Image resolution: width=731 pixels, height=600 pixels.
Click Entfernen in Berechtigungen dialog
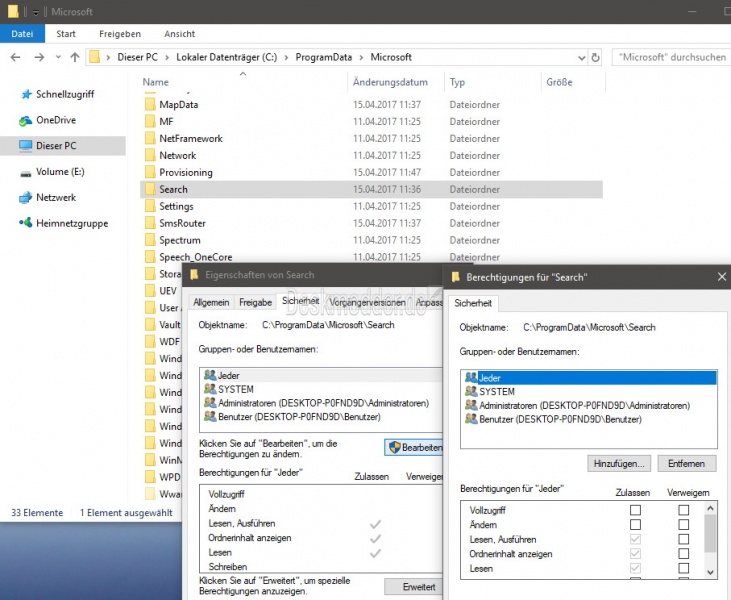[x=686, y=464]
